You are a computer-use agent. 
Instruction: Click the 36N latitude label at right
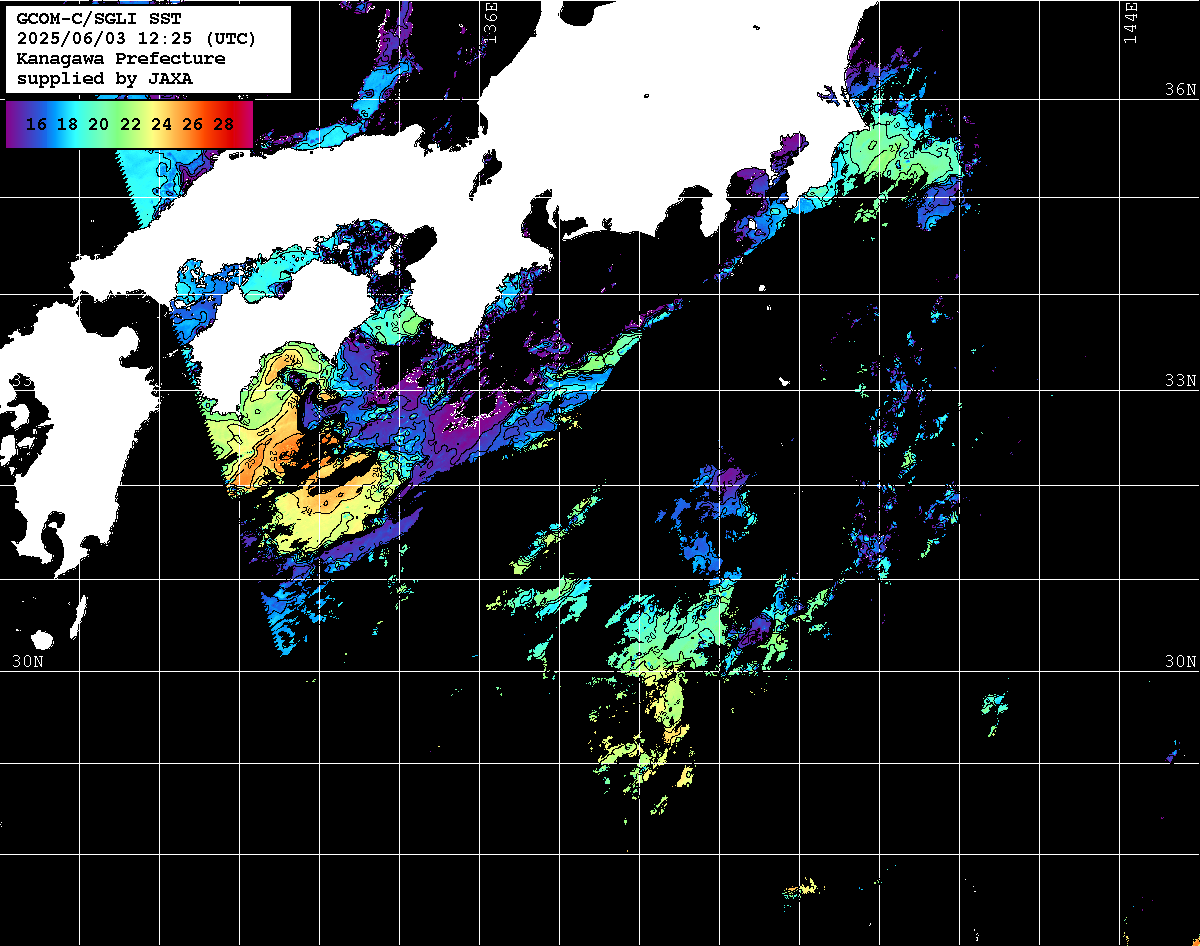[x=1180, y=89]
